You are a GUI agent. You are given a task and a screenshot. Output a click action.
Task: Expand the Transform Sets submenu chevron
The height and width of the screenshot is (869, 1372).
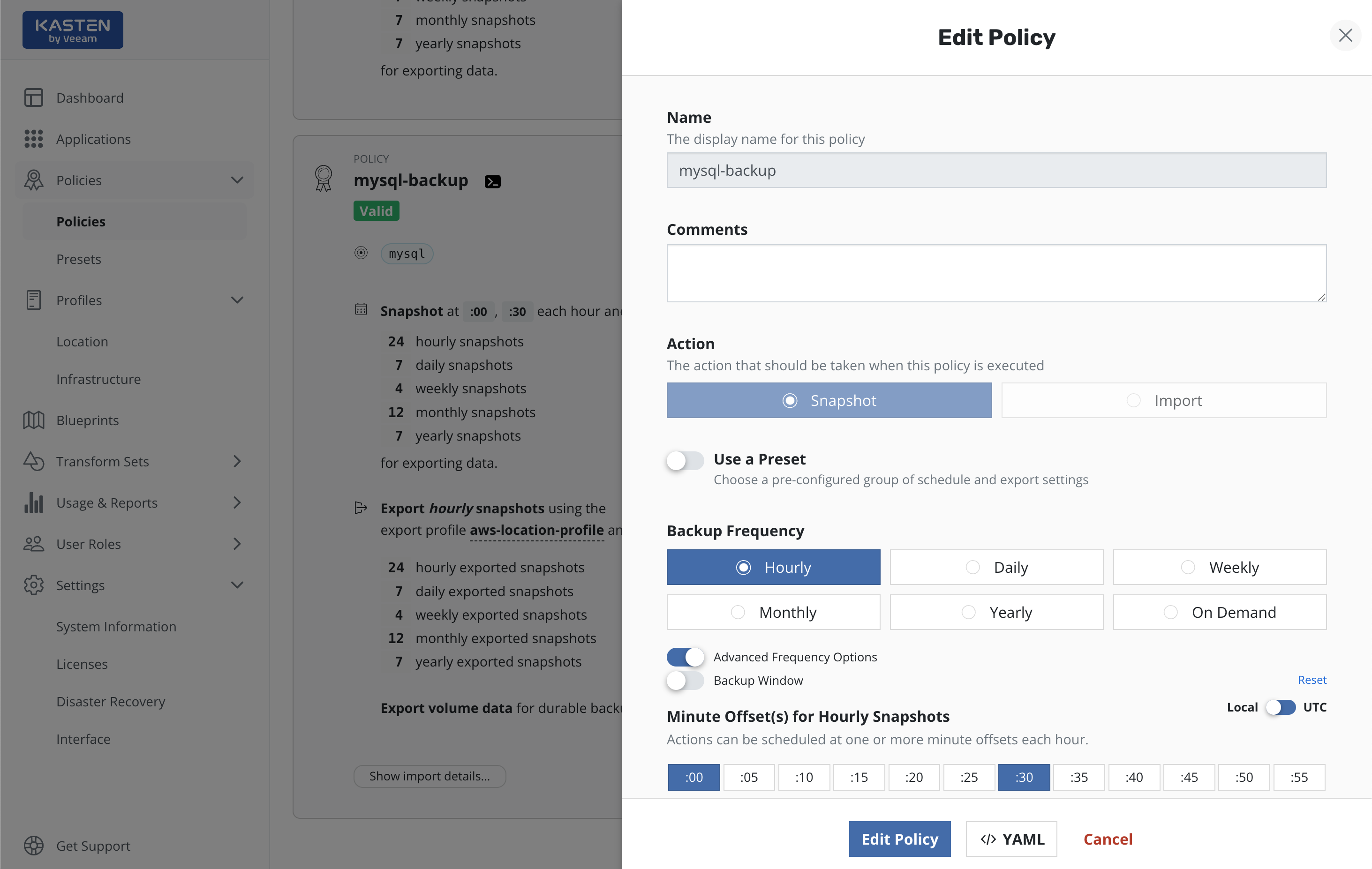point(237,461)
